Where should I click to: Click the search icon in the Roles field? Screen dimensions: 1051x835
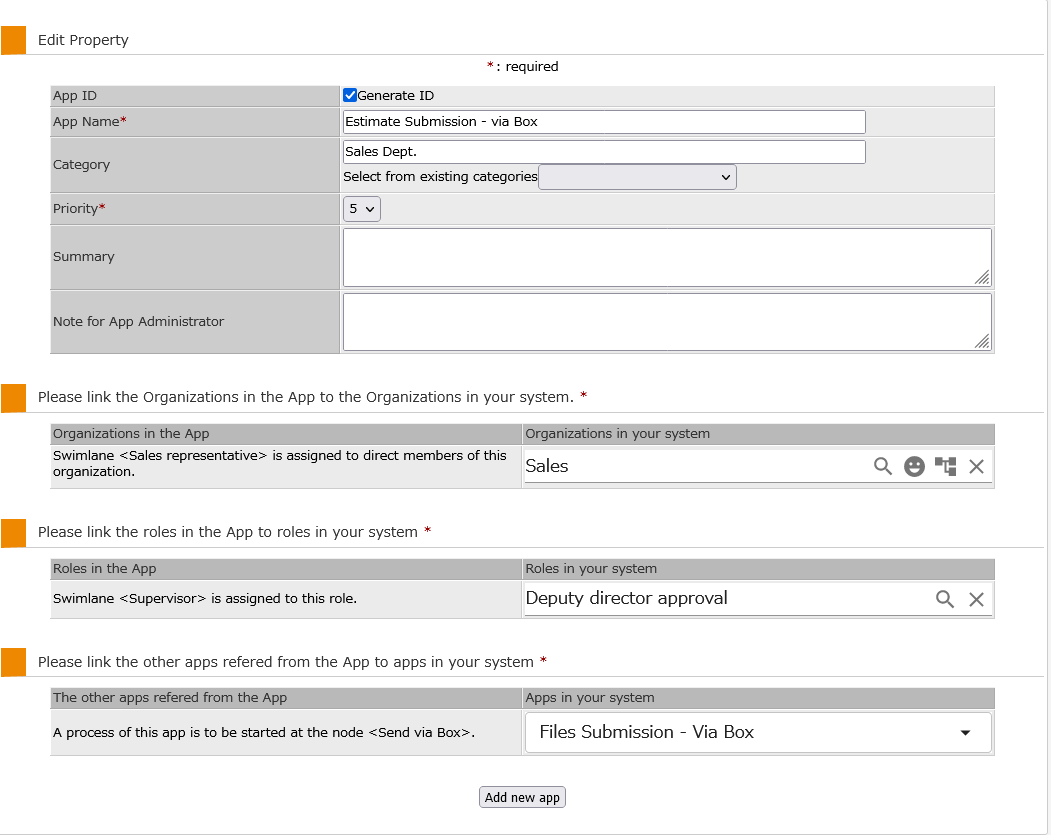944,599
